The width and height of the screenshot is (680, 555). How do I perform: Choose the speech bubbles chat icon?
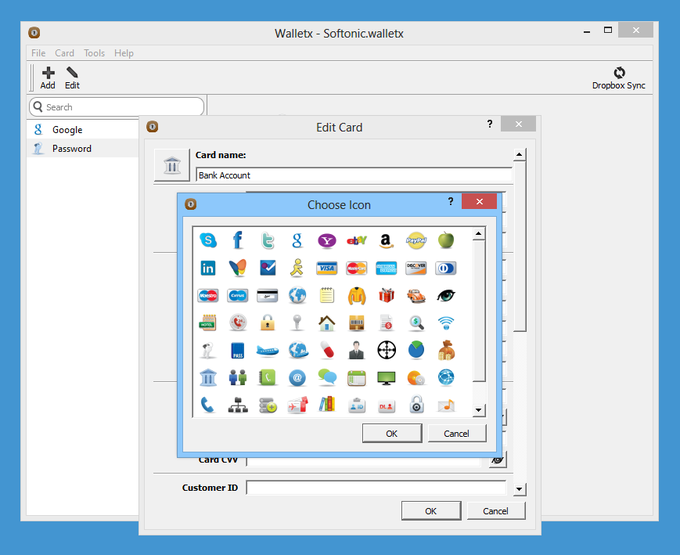(x=327, y=378)
